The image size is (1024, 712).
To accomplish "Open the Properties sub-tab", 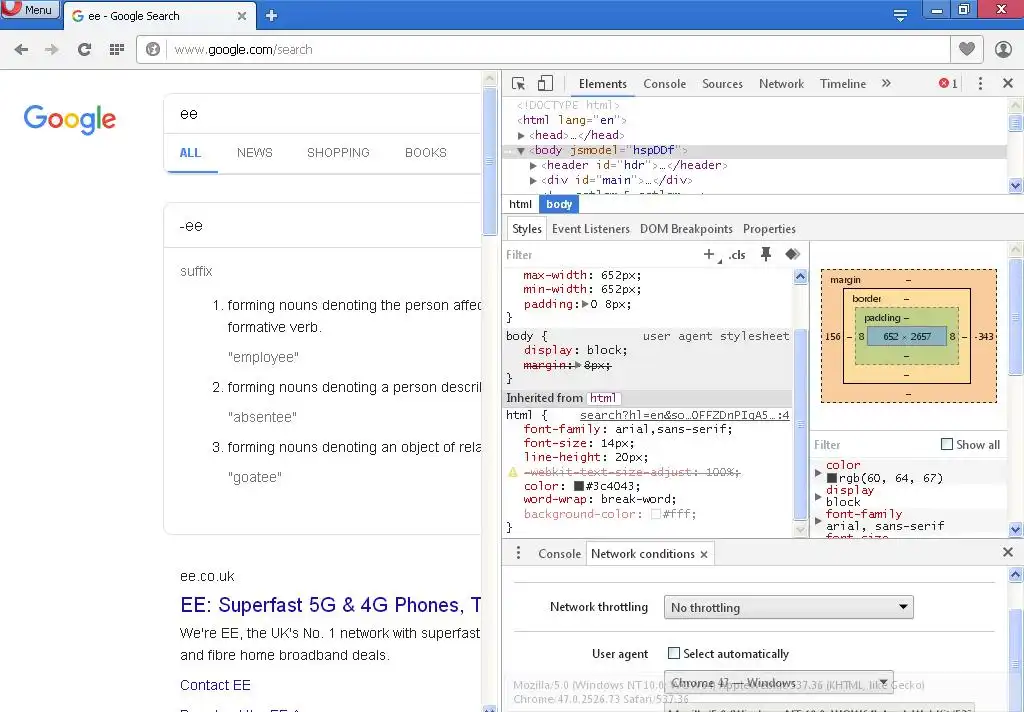I will pyautogui.click(x=769, y=229).
